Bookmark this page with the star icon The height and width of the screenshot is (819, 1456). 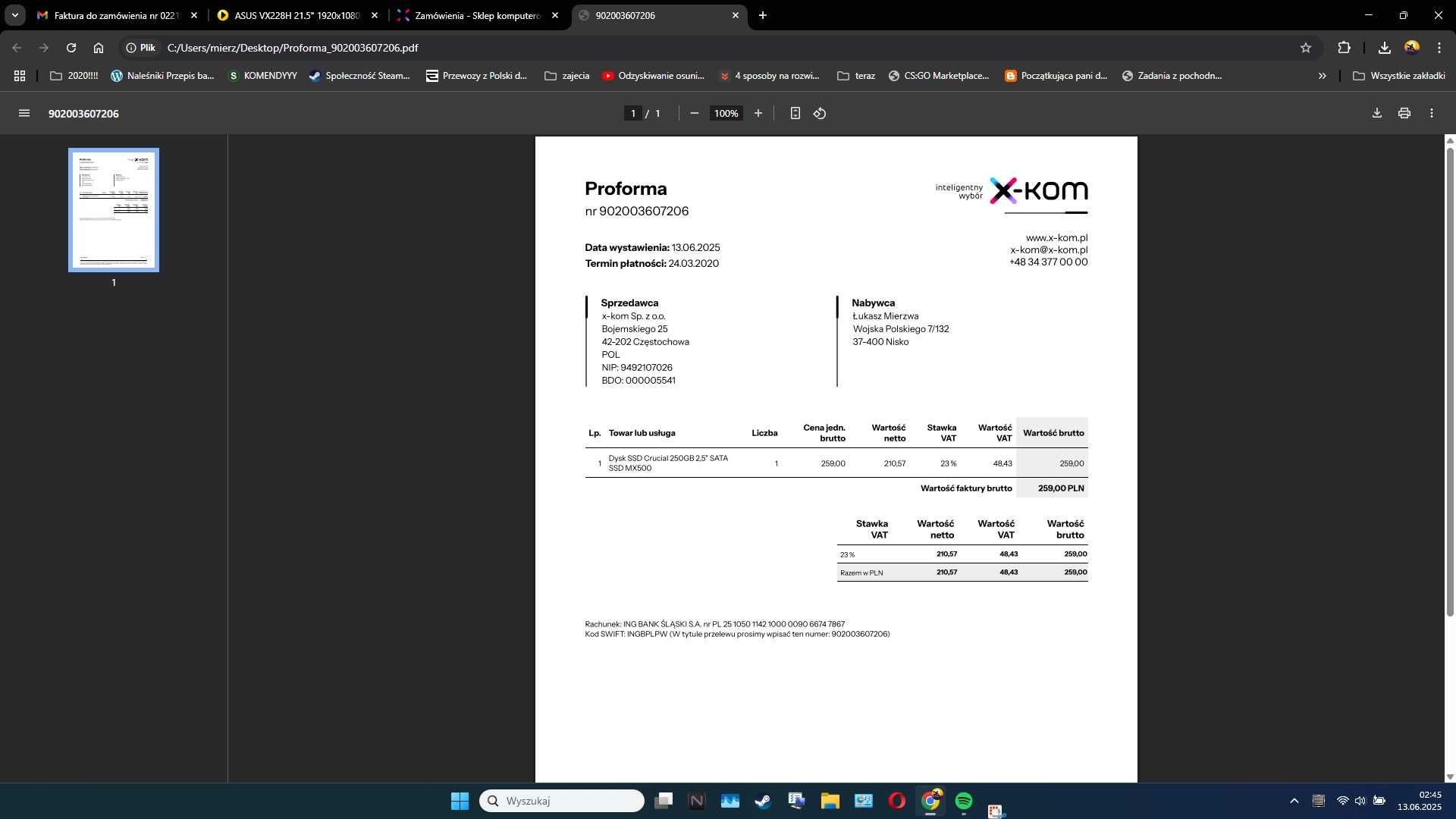click(1306, 48)
